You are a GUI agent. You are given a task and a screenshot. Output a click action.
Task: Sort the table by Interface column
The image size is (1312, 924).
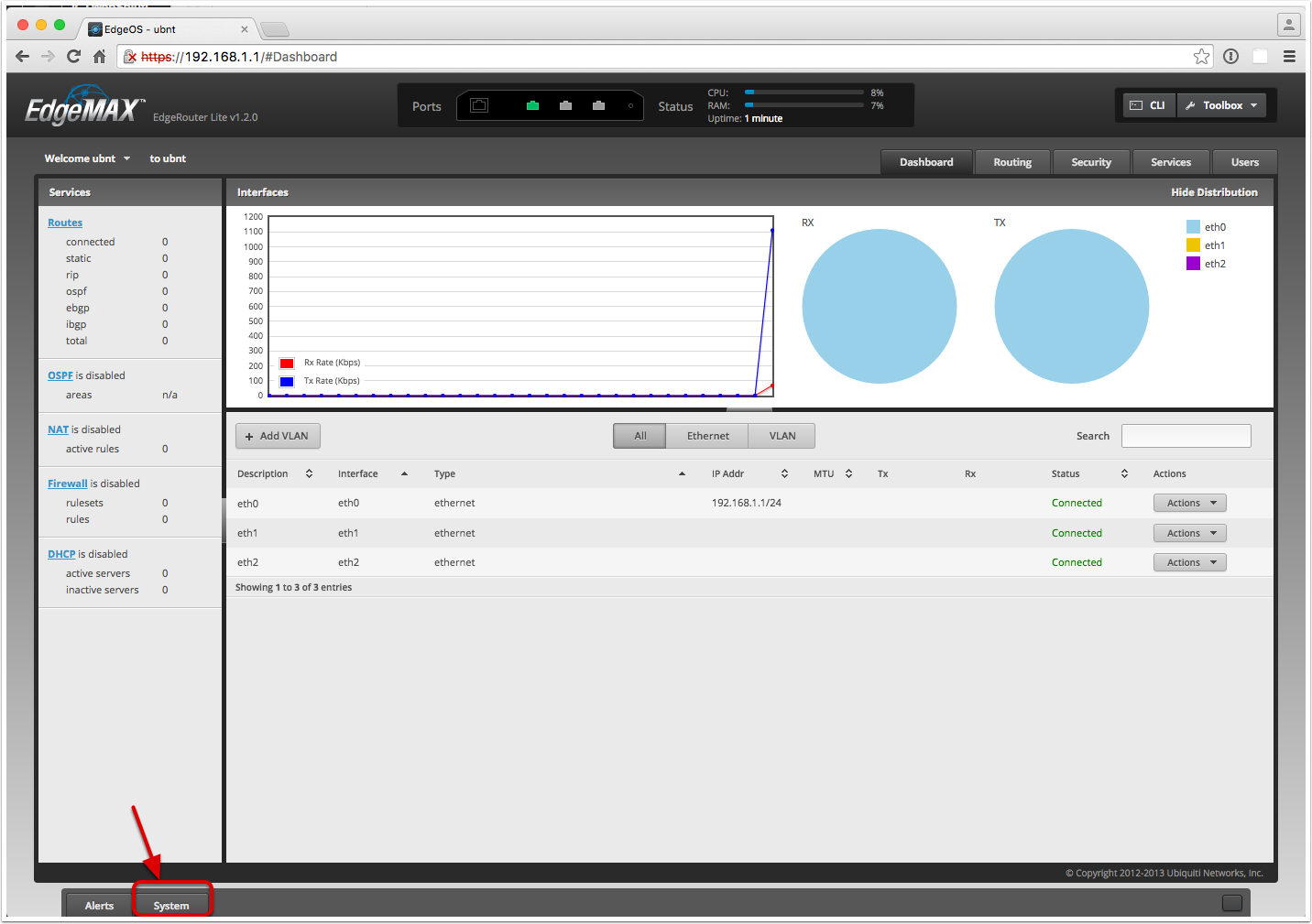coord(373,473)
